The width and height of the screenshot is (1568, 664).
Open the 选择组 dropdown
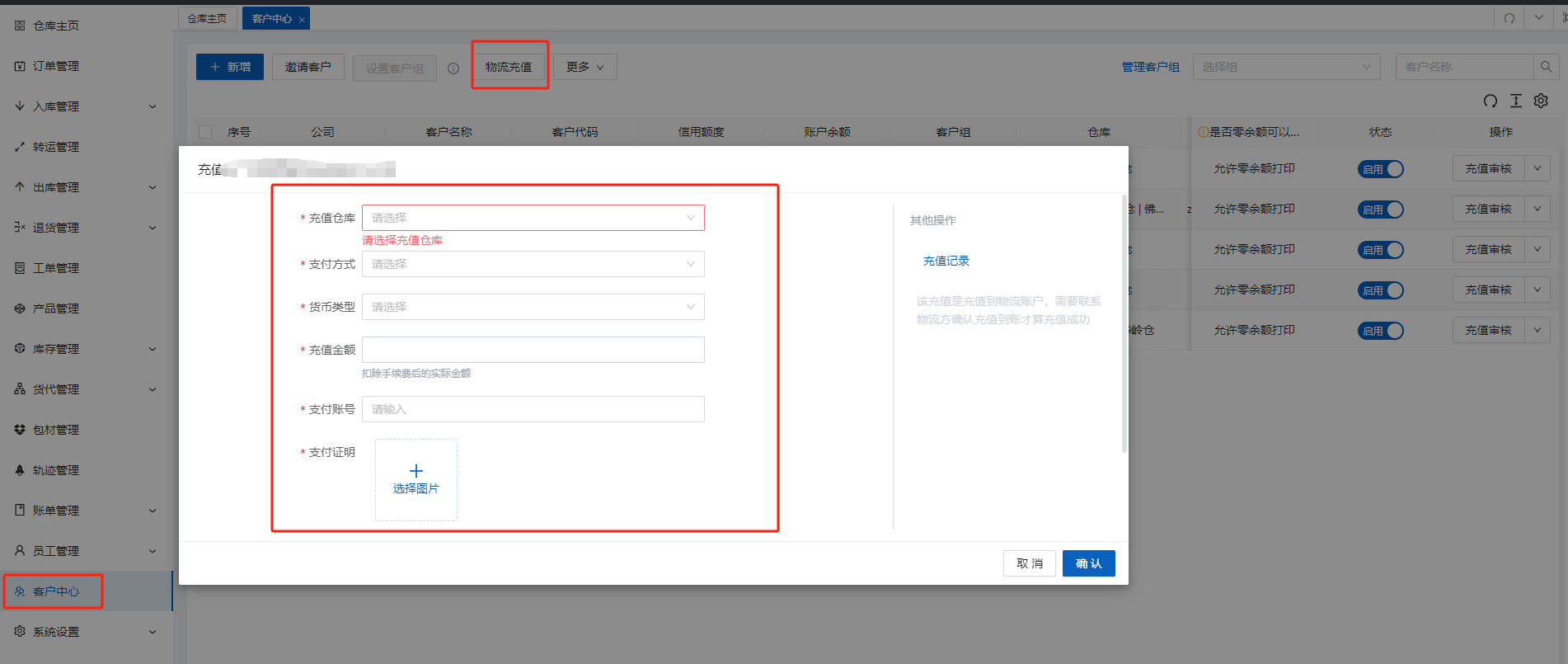(1287, 67)
